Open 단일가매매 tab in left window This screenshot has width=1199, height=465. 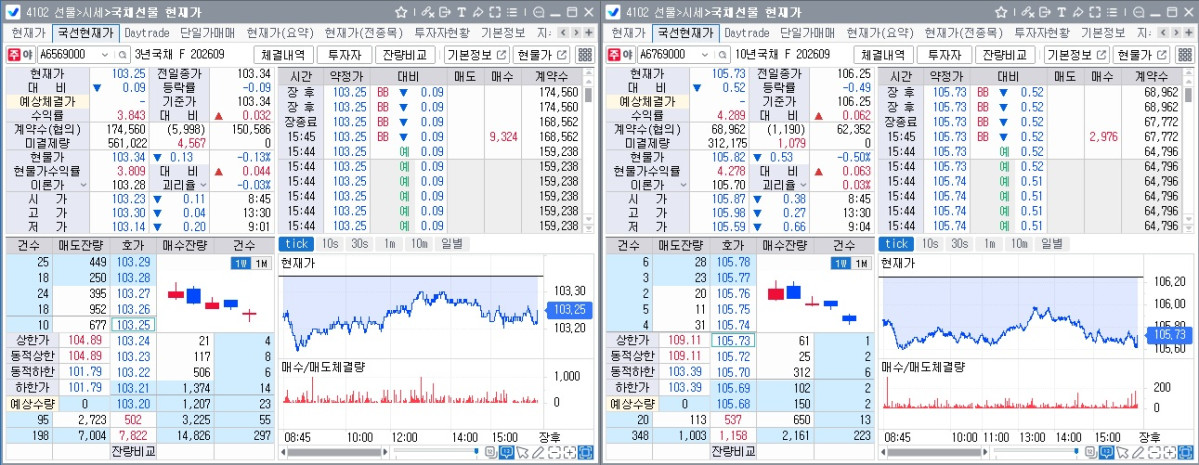click(206, 33)
